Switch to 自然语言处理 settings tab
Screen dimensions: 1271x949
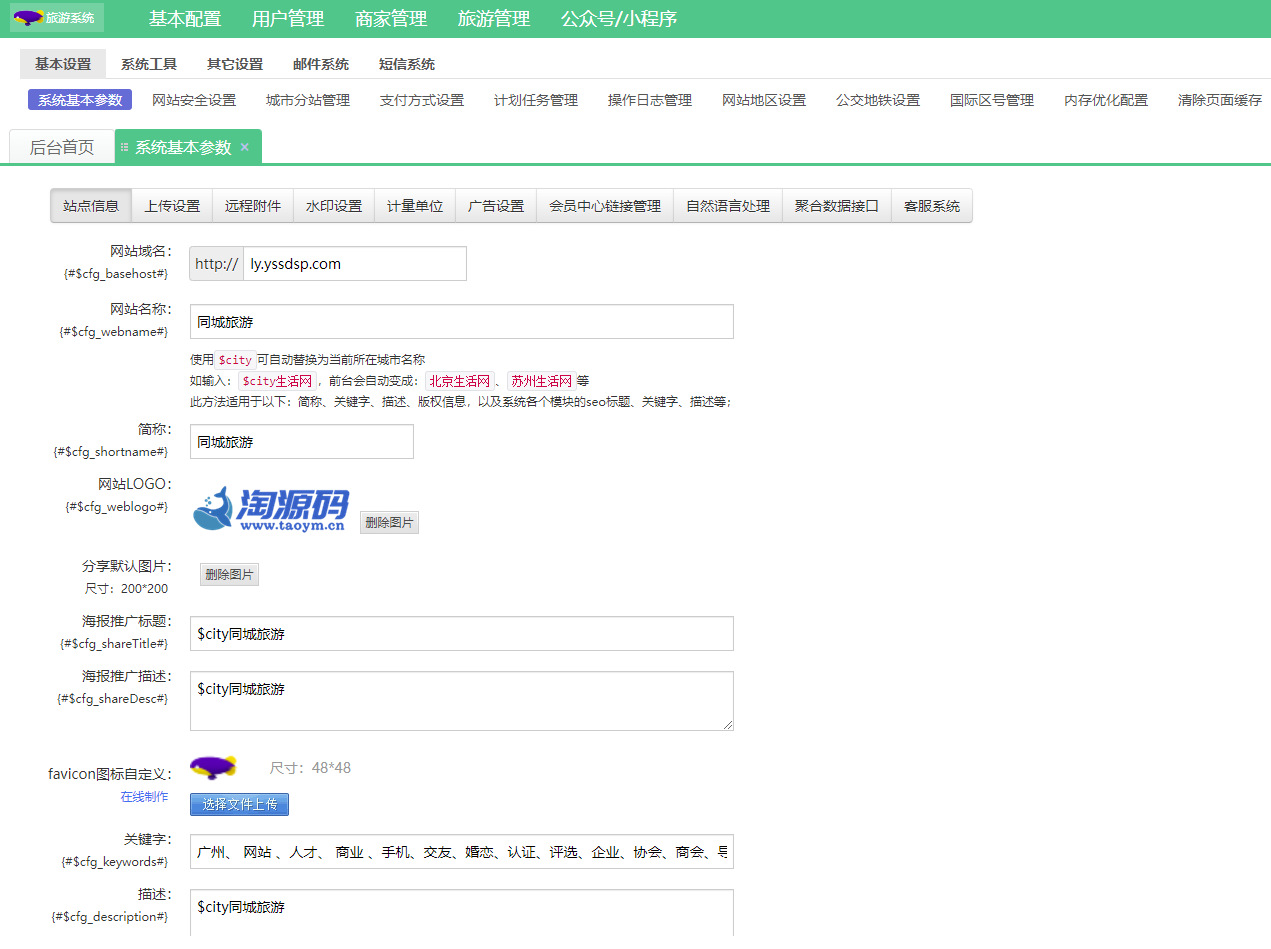[728, 206]
